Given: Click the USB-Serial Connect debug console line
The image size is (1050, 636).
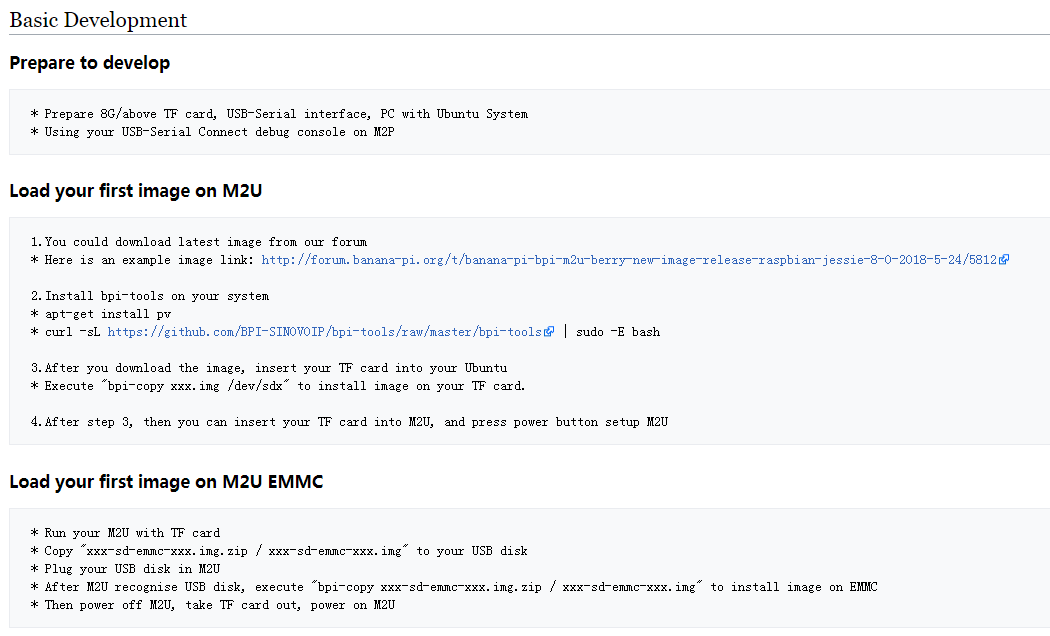Looking at the screenshot, I should click(213, 132).
